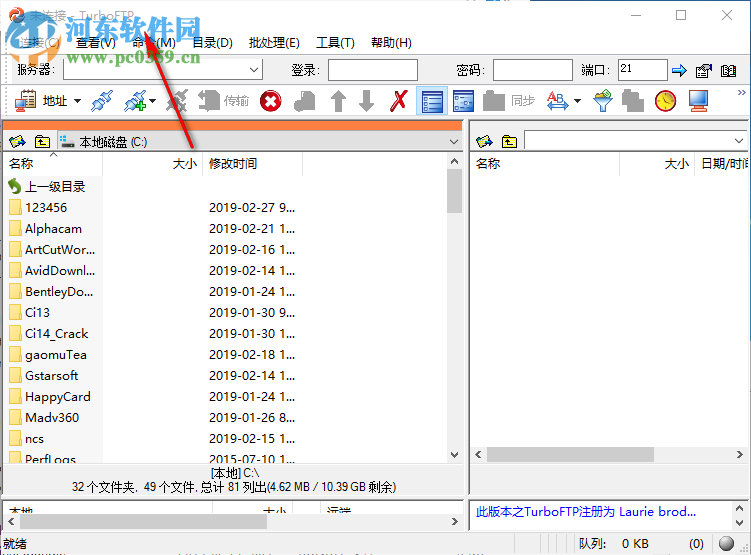751x555 pixels.
Task: Select the gaomuTea folder
Action: click(48, 354)
